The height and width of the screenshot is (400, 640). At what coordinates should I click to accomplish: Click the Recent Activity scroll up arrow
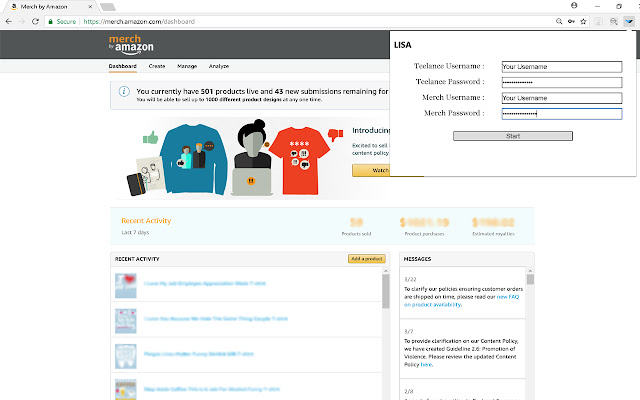(x=386, y=271)
